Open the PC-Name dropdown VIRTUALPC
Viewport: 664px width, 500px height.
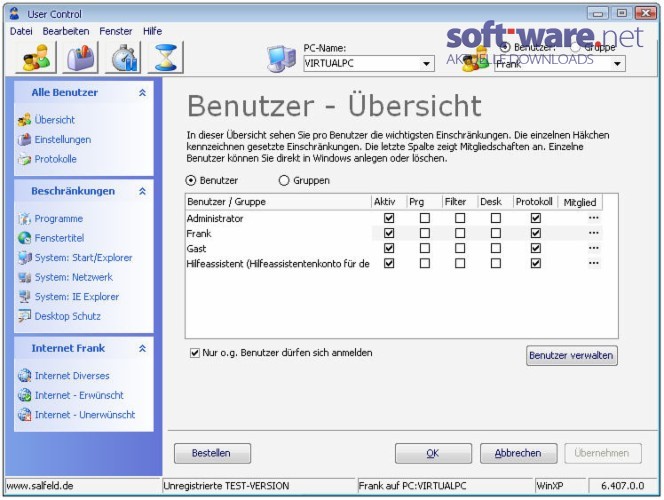[369, 64]
